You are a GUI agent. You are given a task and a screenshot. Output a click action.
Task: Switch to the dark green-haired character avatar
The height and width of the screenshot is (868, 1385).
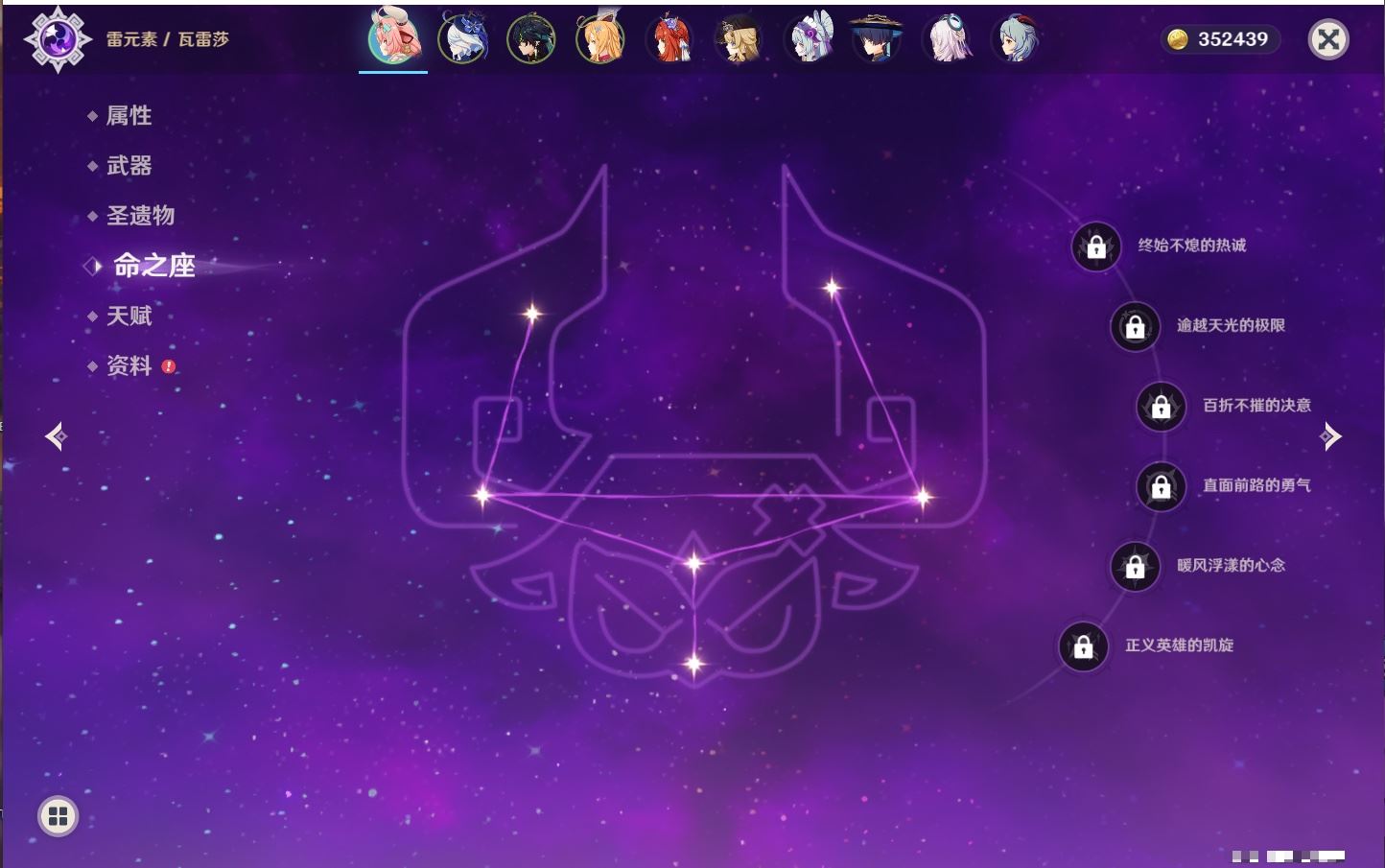coord(531,39)
